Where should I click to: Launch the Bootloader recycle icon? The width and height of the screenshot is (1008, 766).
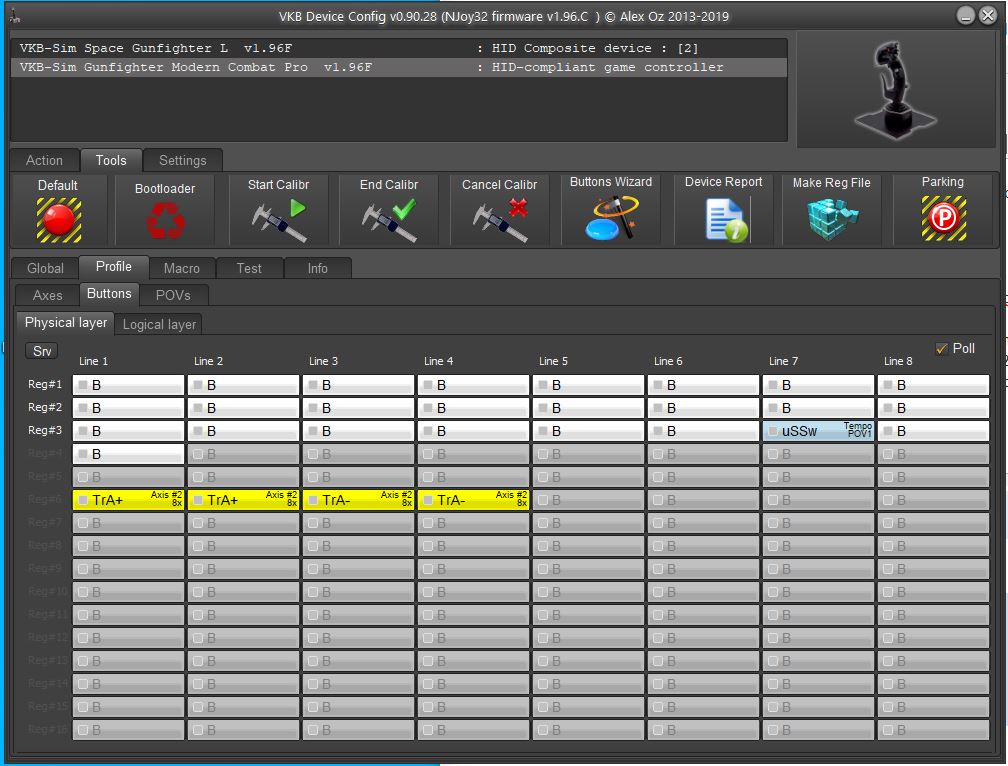coord(165,220)
